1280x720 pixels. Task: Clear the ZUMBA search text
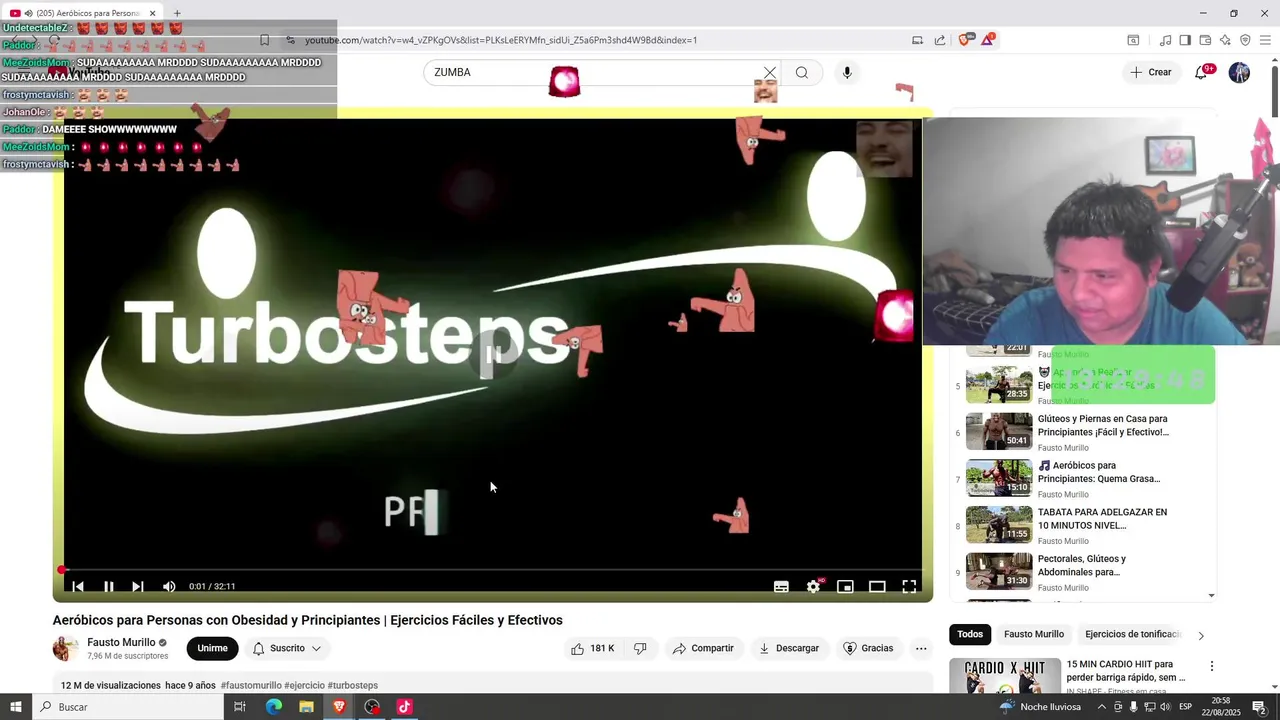pos(769,72)
